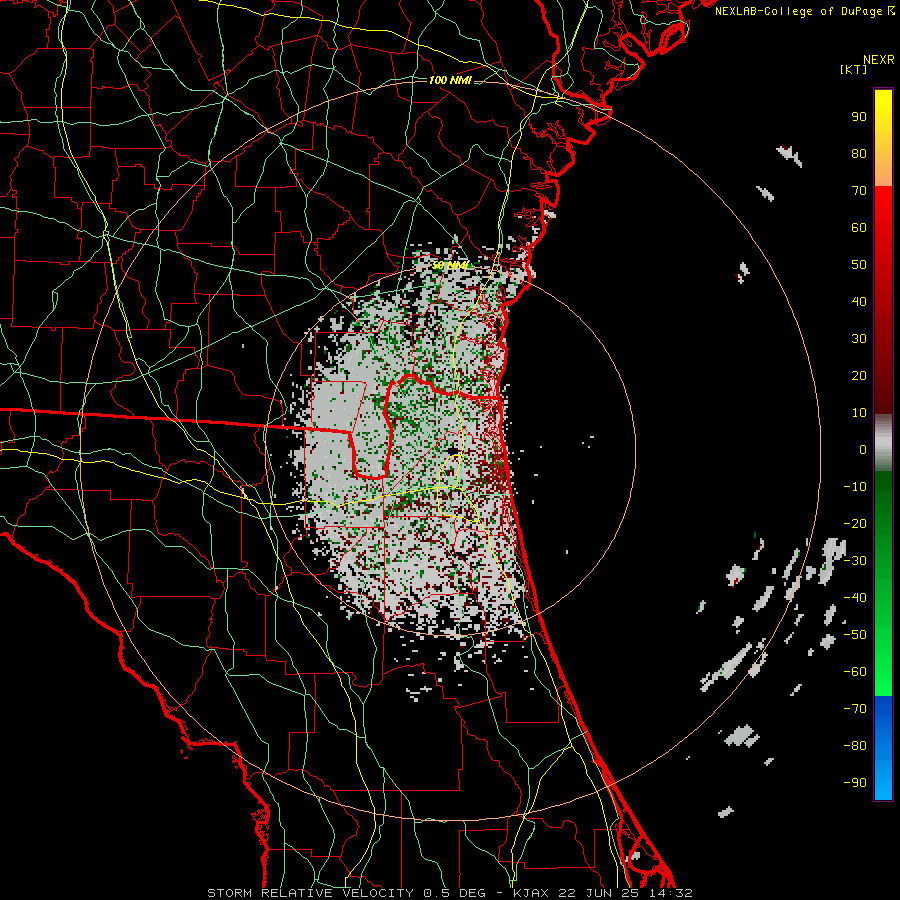This screenshot has width=900, height=900.
Task: Click the -40 value on velocity scale
Action: coord(855,598)
